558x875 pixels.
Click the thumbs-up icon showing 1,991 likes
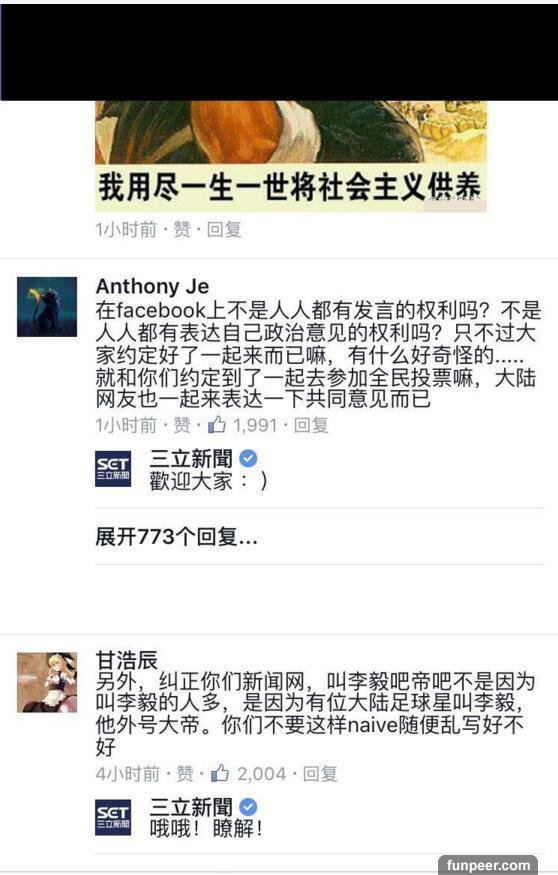(217, 425)
